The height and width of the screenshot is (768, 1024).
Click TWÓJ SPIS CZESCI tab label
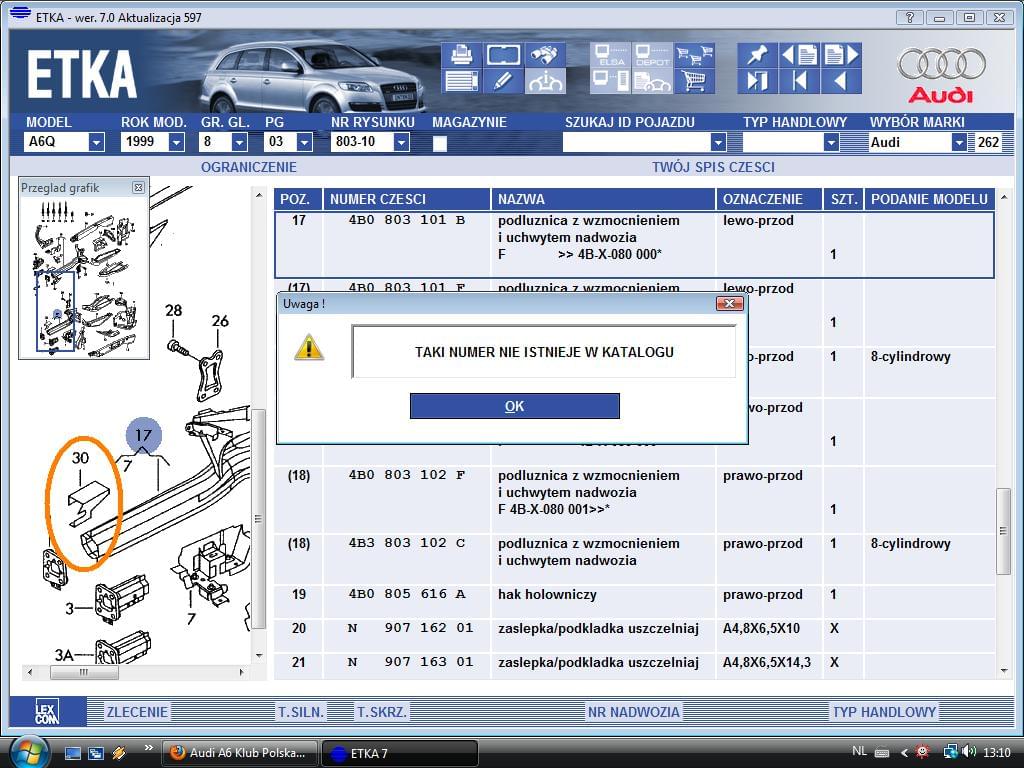pyautogui.click(x=713, y=167)
